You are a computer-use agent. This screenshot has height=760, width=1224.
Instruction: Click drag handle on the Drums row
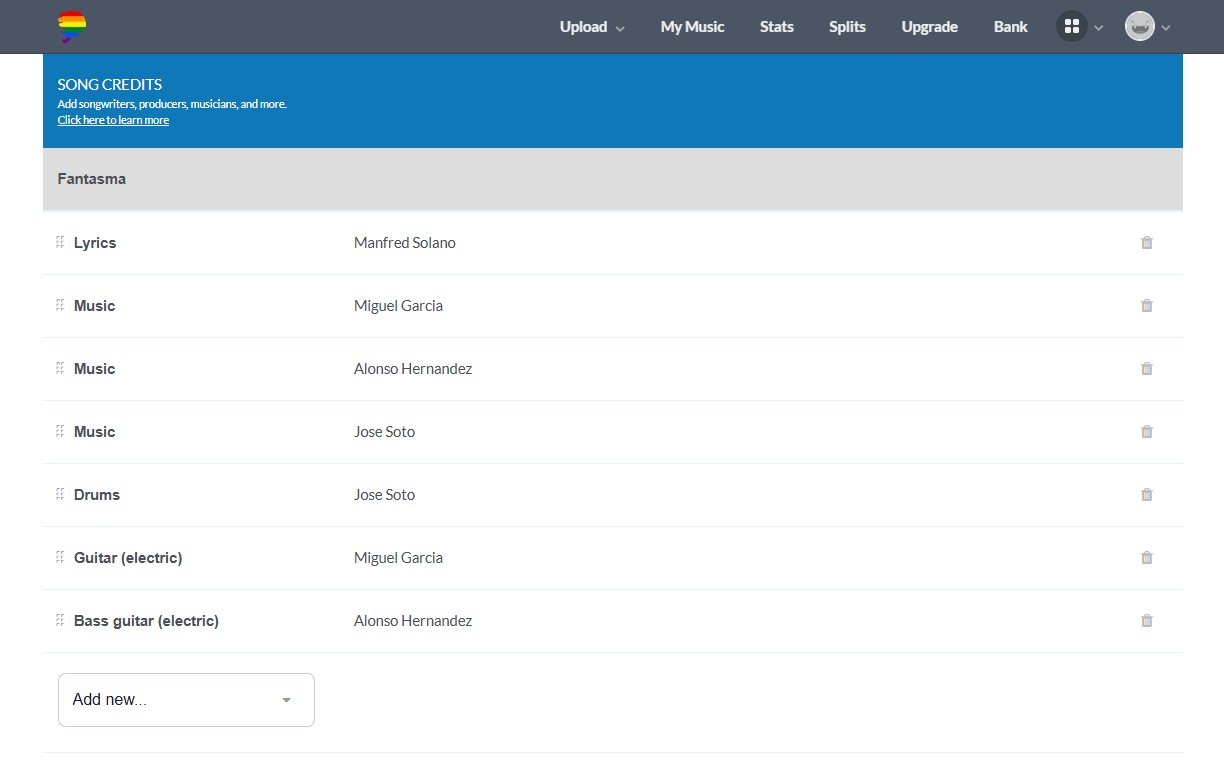[x=60, y=494]
